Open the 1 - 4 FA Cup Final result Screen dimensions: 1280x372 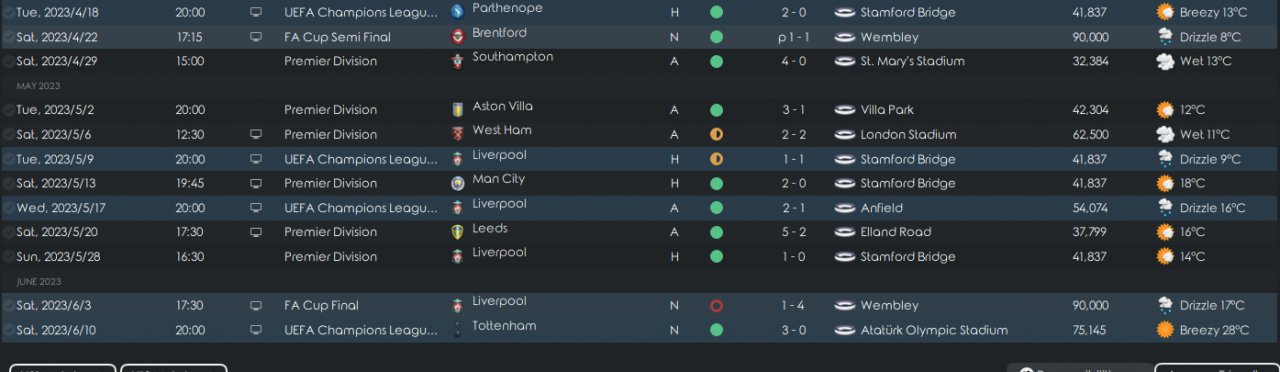(793, 305)
